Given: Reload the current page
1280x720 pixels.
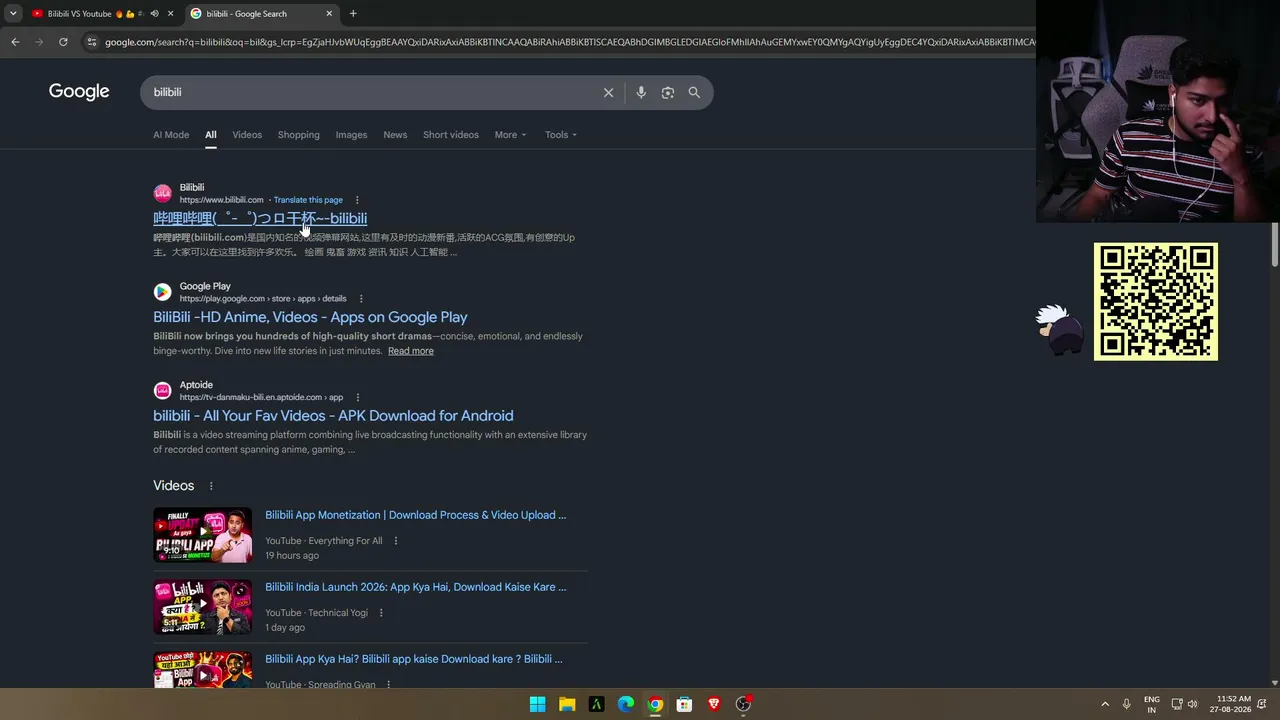Looking at the screenshot, I should point(63,42).
